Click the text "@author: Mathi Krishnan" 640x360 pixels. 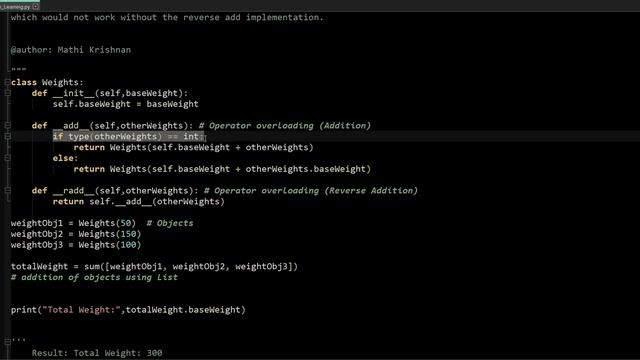pos(71,50)
